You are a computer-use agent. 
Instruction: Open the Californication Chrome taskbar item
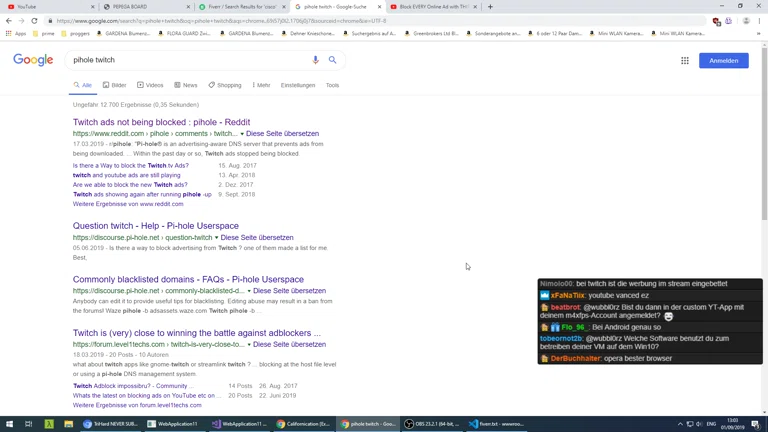tap(303, 424)
